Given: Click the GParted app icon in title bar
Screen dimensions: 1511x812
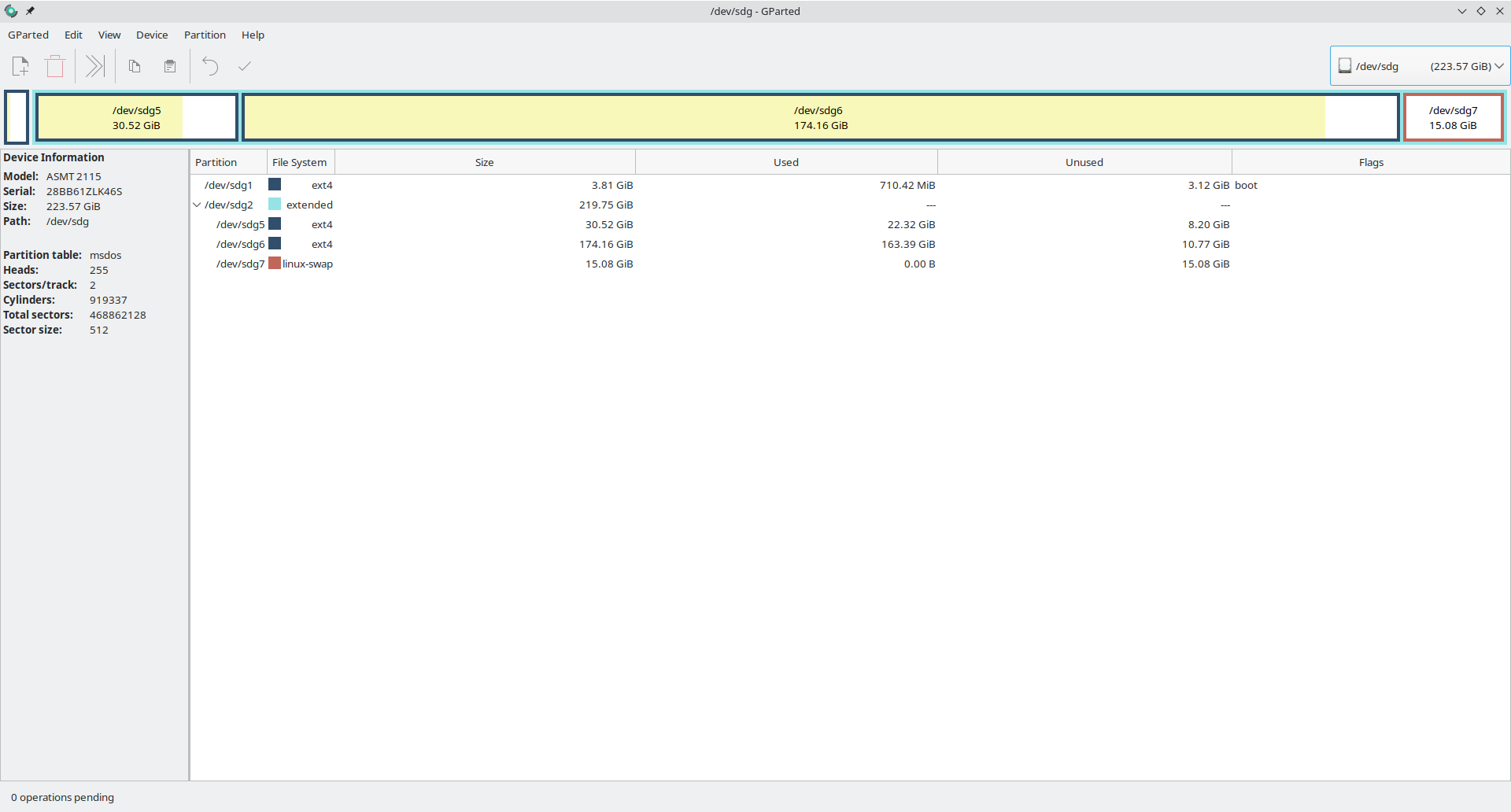Looking at the screenshot, I should click(x=11, y=11).
